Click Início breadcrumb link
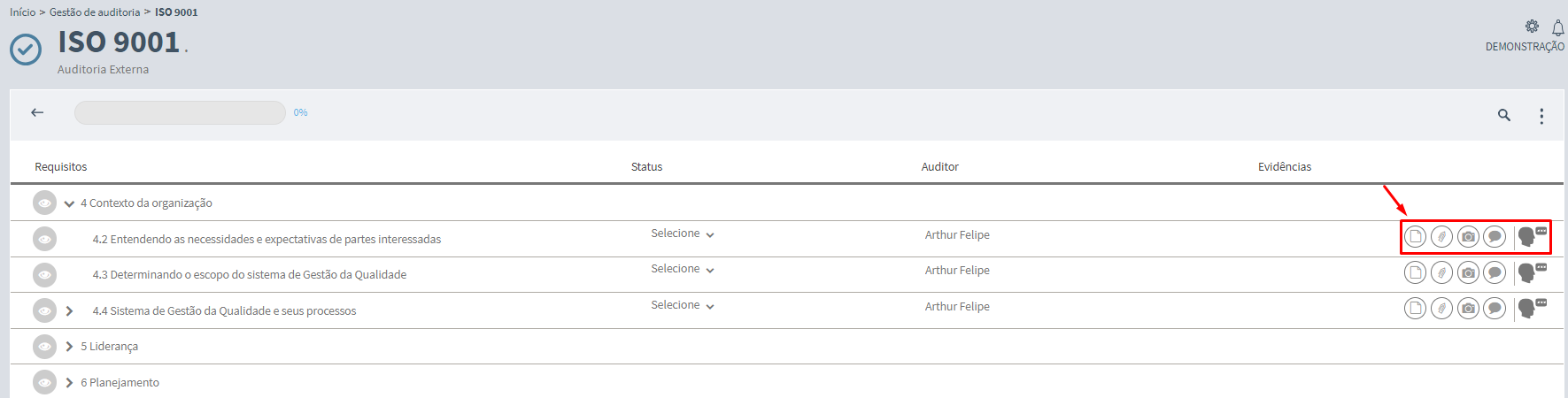Viewport: 1568px width, 398px height. [23, 12]
